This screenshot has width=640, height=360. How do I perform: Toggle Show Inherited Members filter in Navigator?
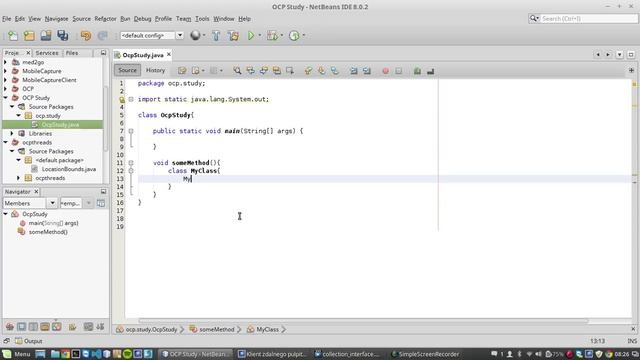[10, 327]
